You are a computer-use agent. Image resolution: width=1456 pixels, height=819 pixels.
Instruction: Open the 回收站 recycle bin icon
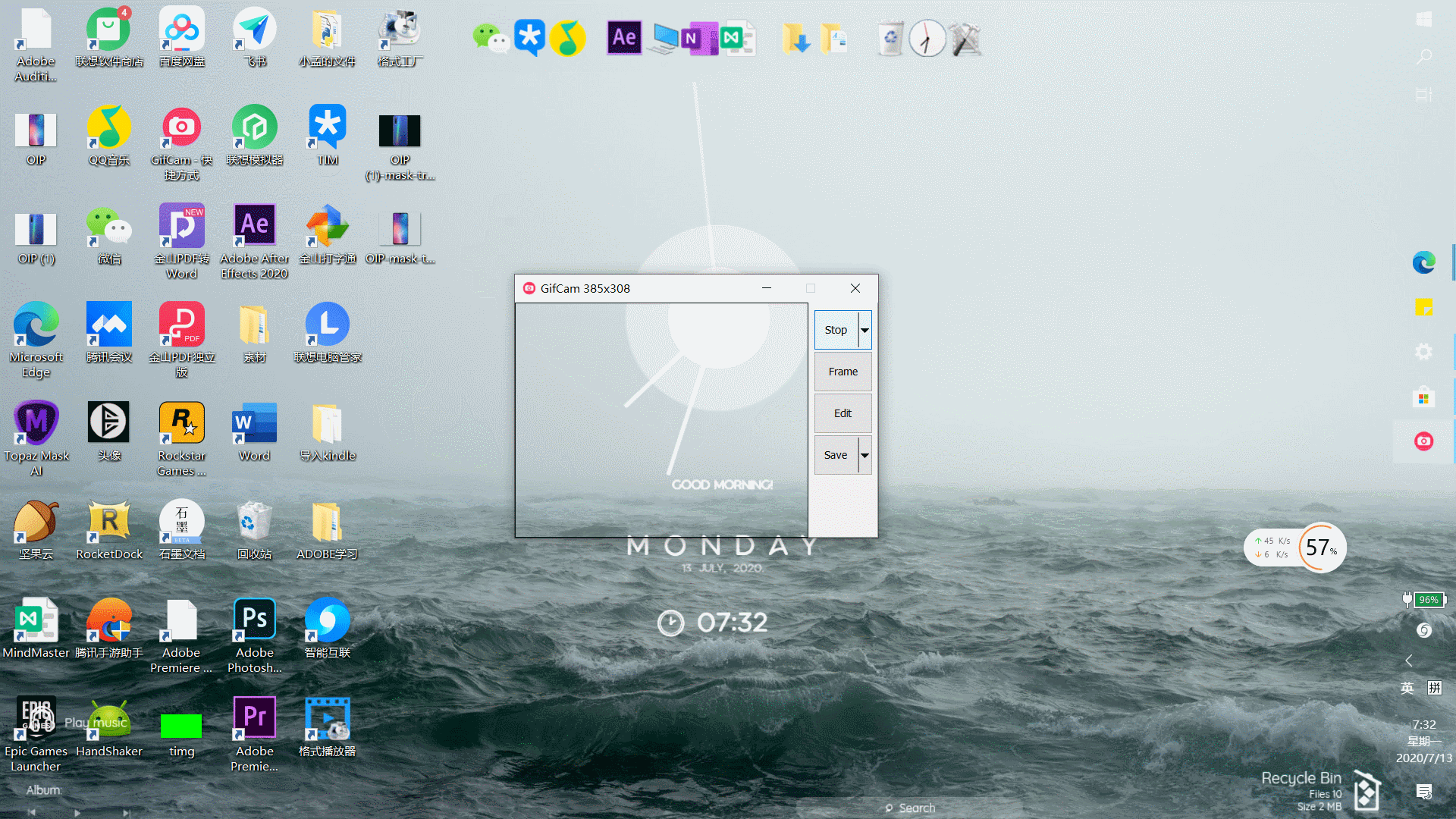[x=255, y=531]
